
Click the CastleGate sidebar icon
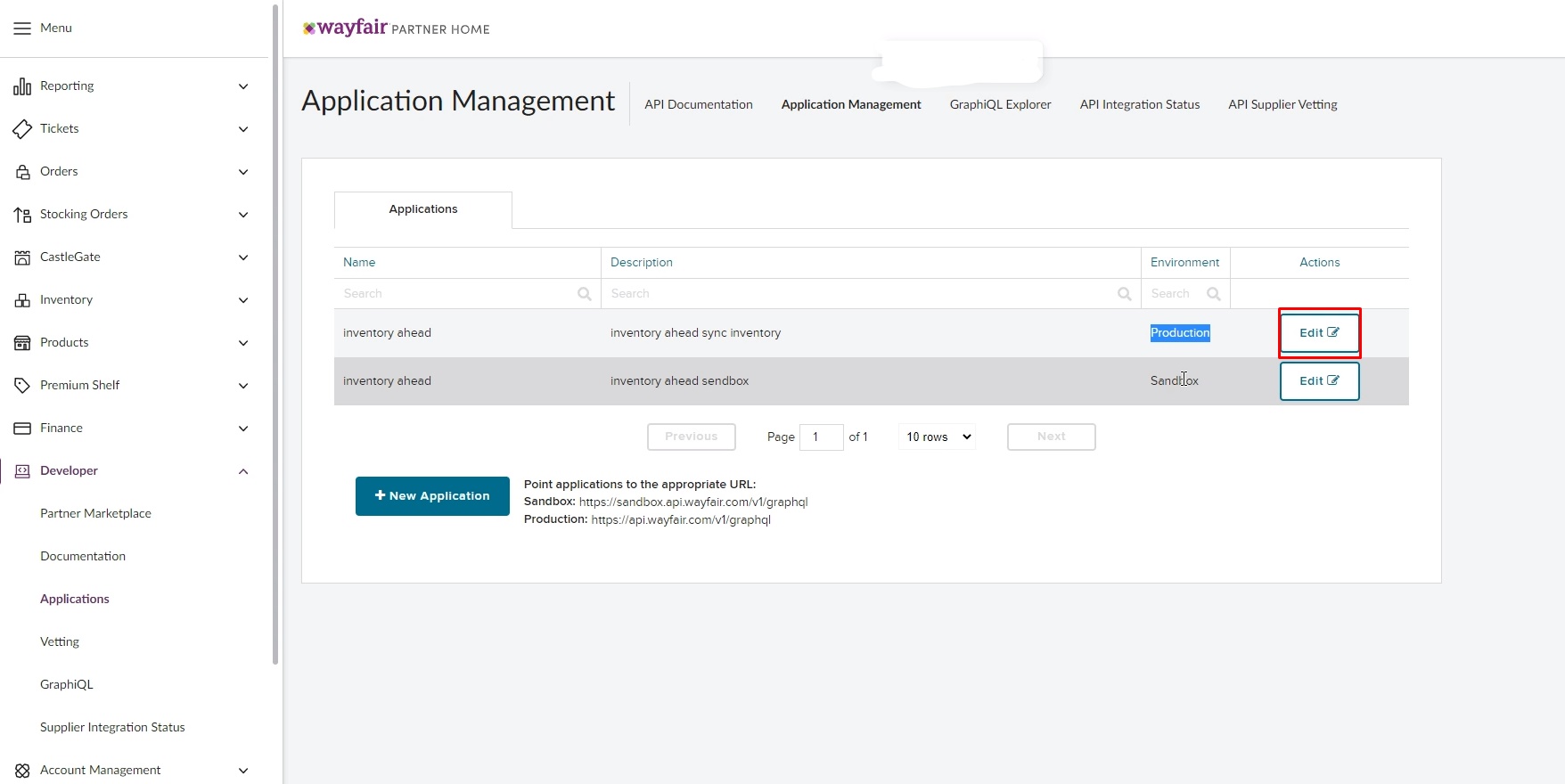point(22,257)
